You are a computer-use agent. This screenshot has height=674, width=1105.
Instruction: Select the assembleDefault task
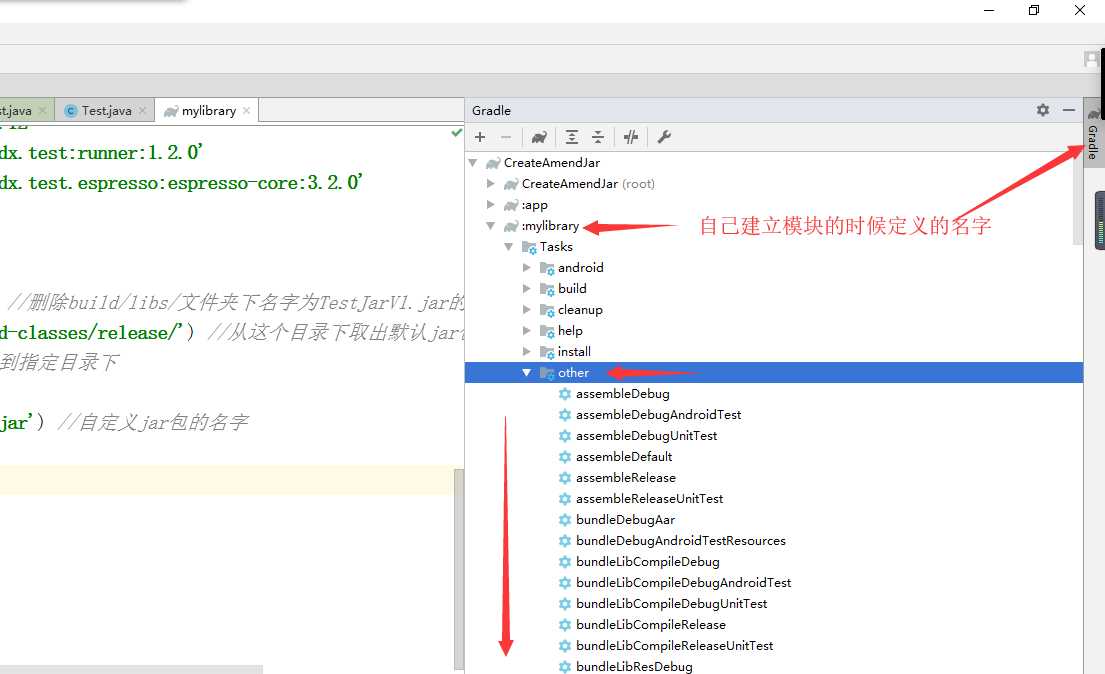pos(624,457)
